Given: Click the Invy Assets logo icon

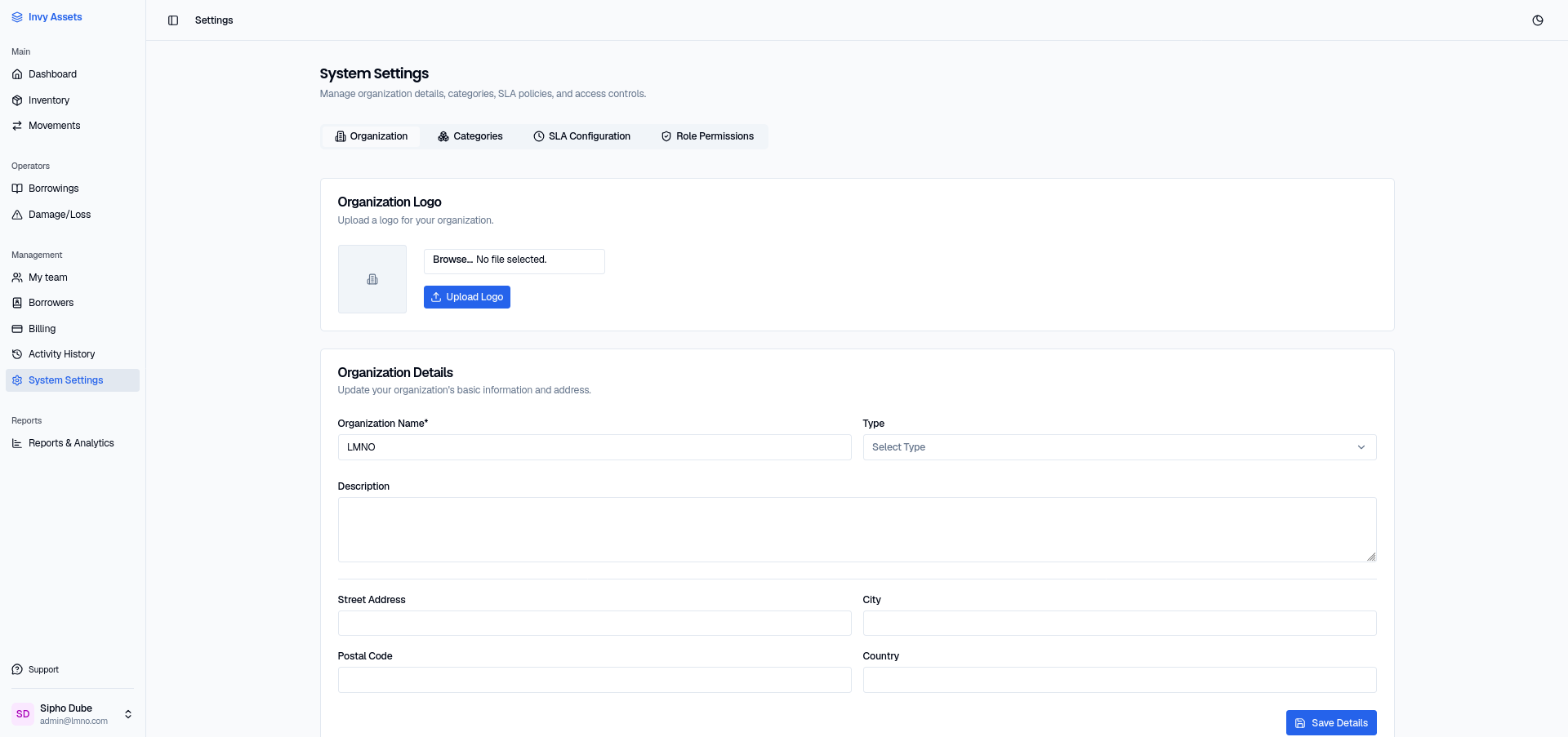Looking at the screenshot, I should point(17,17).
